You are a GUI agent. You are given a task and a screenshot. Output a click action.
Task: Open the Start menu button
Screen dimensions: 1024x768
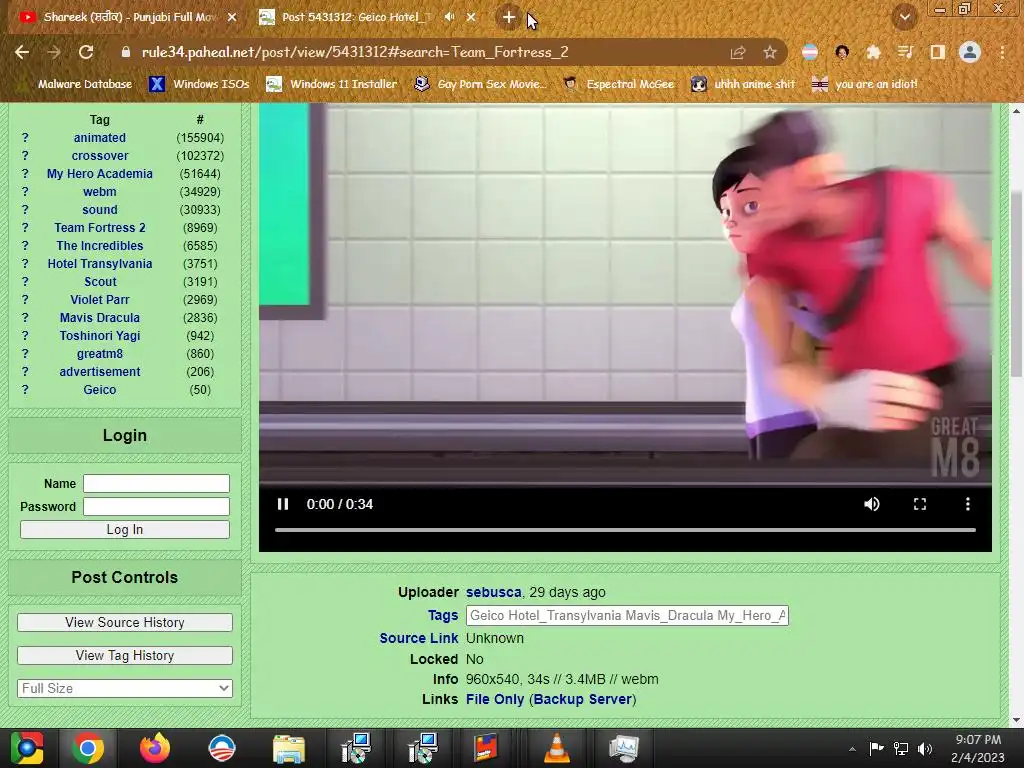[x=26, y=748]
